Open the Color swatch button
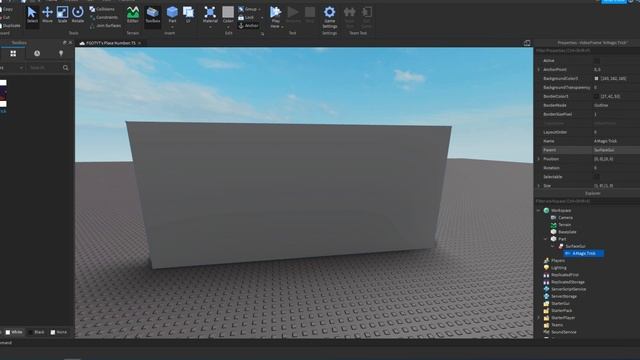This screenshot has height=360, width=640. click(x=228, y=14)
